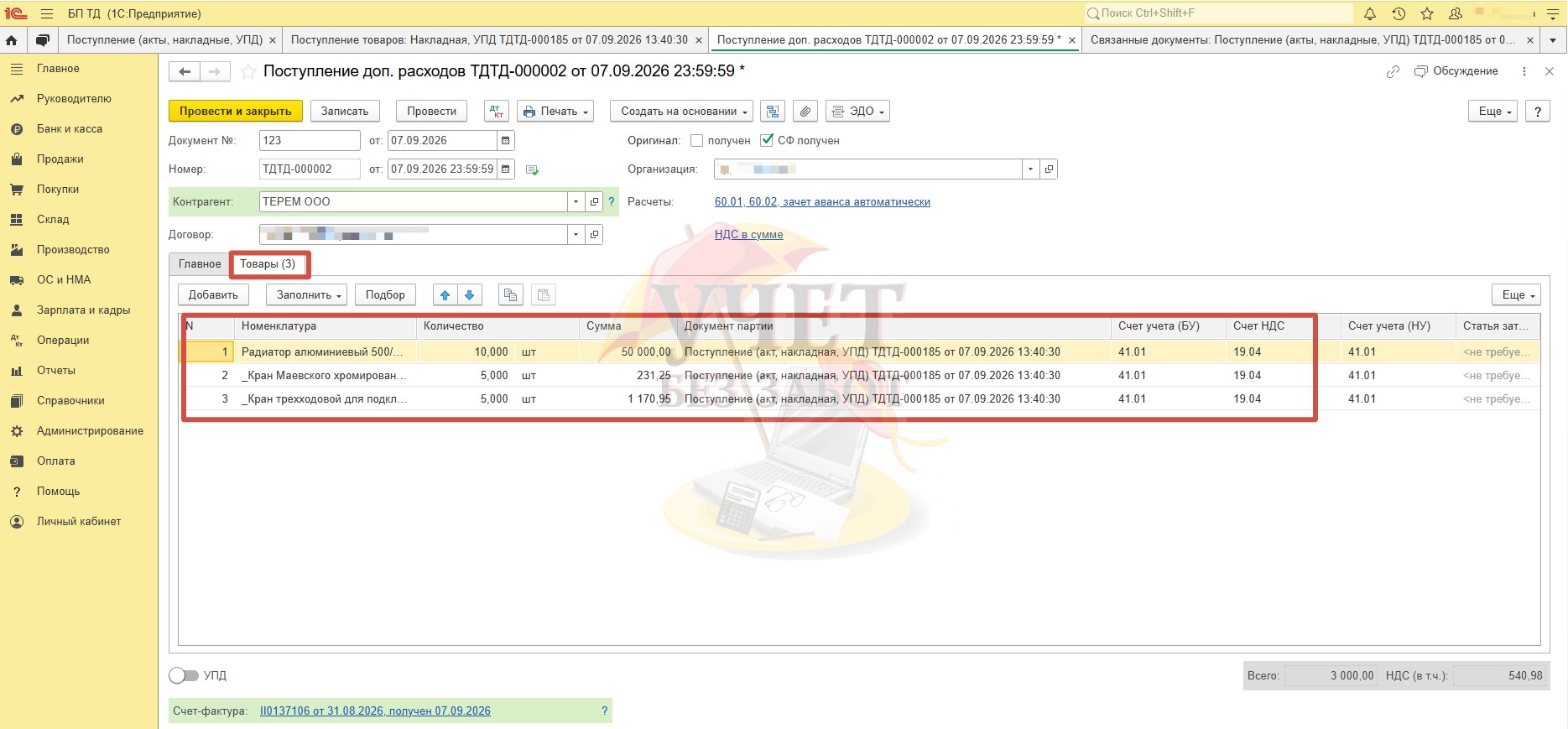Open the Покупки section in sidebar
The height and width of the screenshot is (729, 1568).
coord(58,190)
